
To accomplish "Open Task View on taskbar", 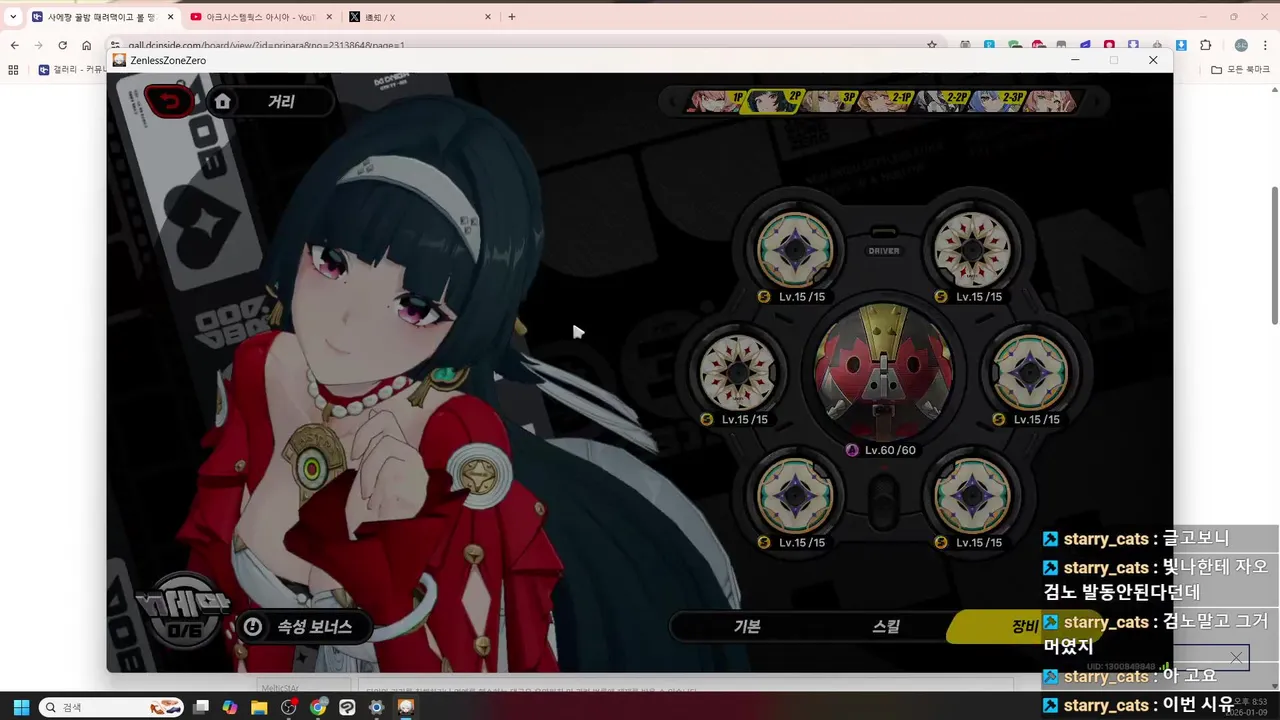I will click(x=201, y=707).
